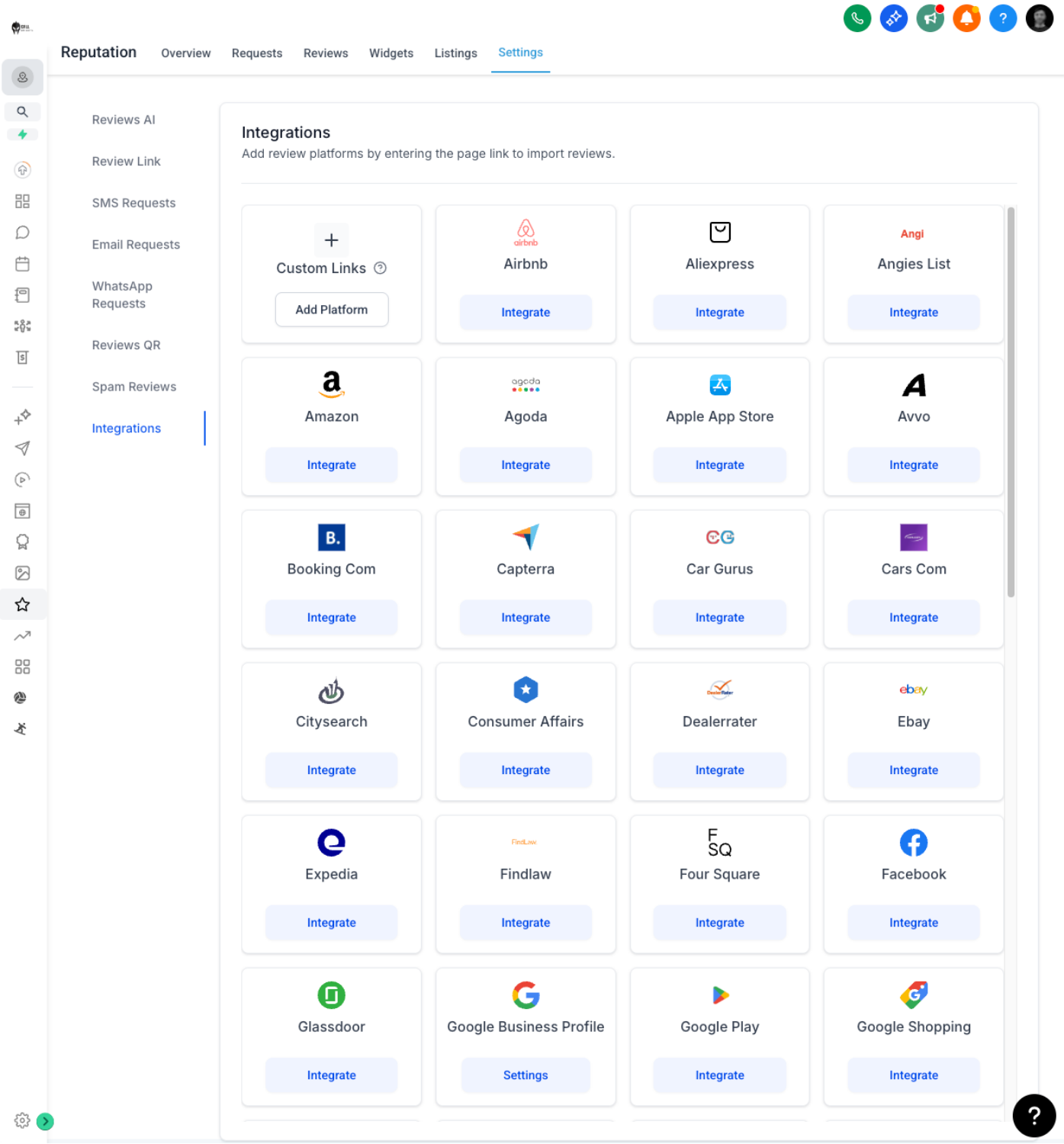Click the Custom Links help tooltip icon

pyautogui.click(x=380, y=268)
